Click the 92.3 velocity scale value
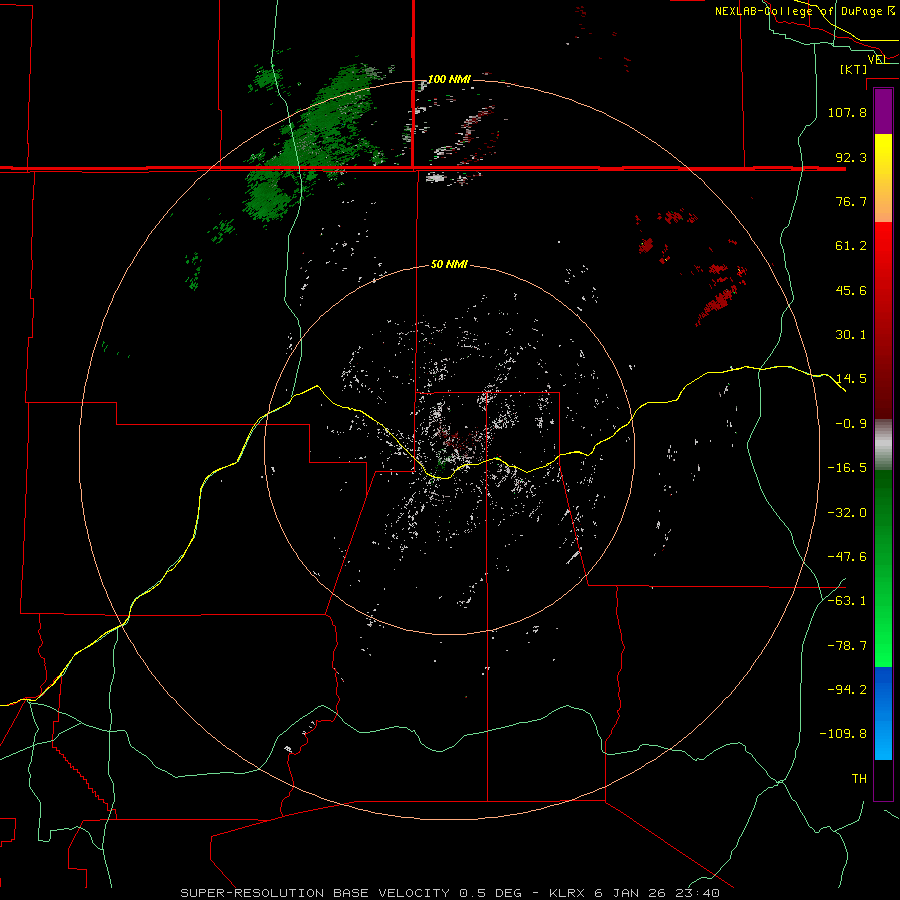 pos(851,157)
